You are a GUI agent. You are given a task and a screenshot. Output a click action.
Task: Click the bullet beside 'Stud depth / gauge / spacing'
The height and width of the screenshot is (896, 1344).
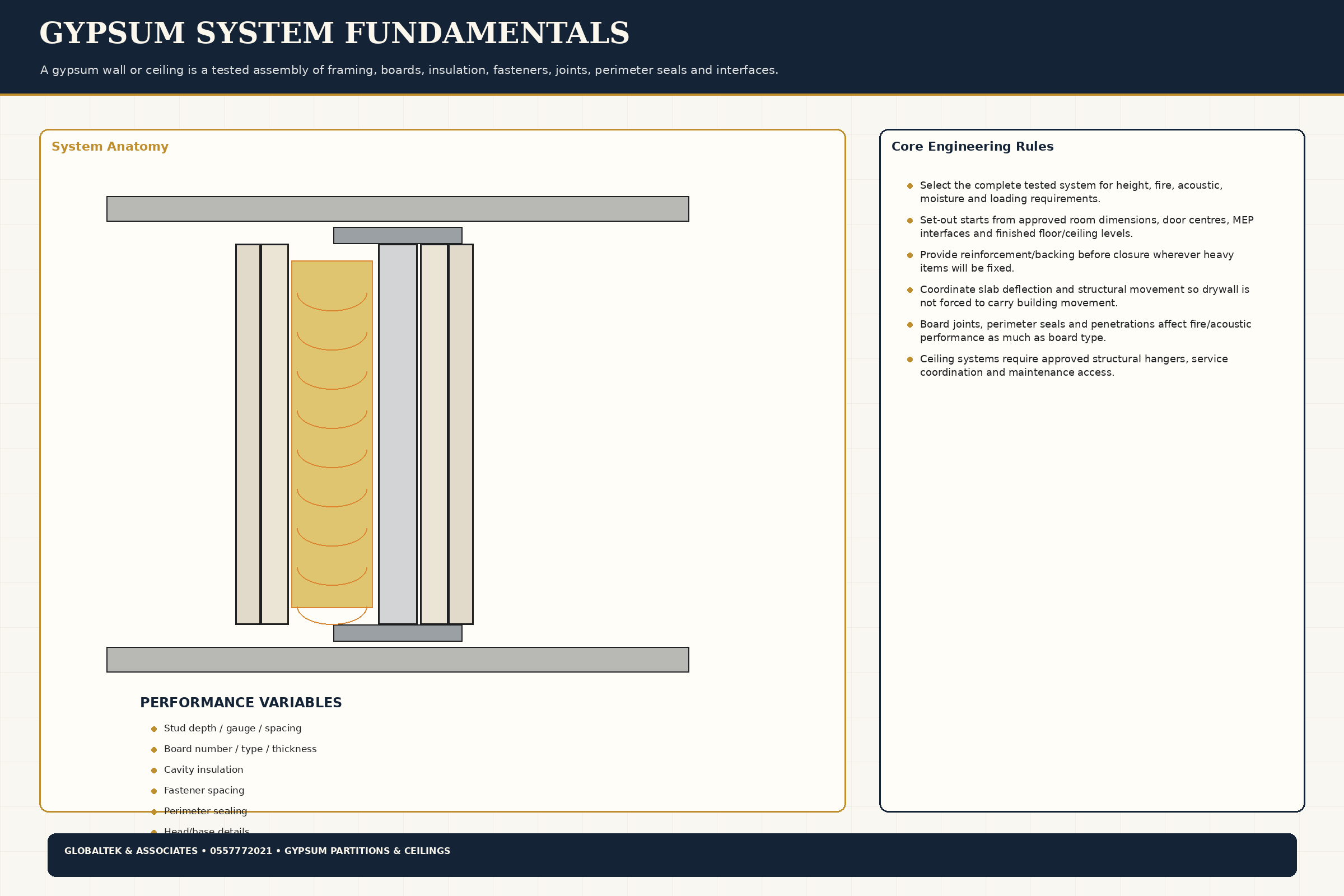click(153, 729)
